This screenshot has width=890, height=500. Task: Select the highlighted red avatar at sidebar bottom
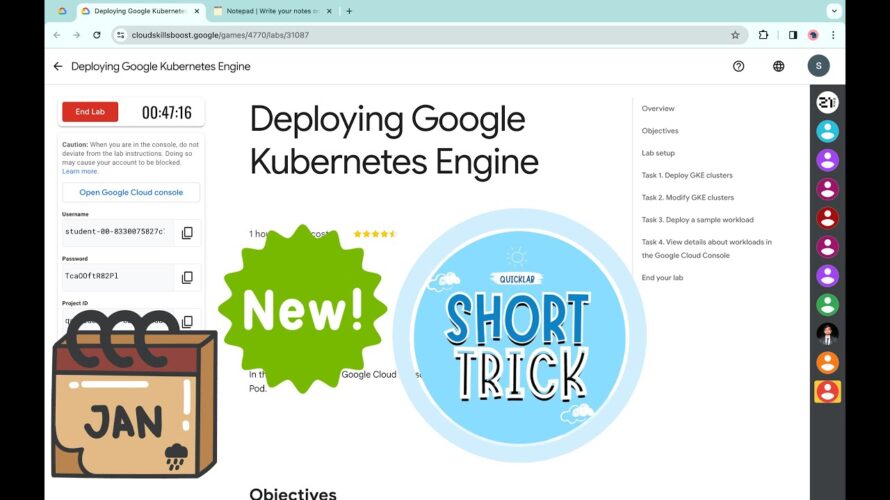tap(827, 392)
